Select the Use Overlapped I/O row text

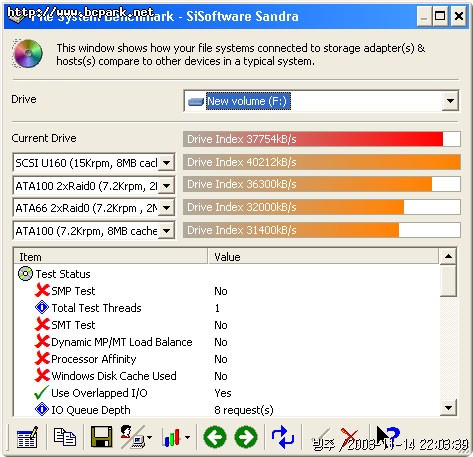pos(99,393)
